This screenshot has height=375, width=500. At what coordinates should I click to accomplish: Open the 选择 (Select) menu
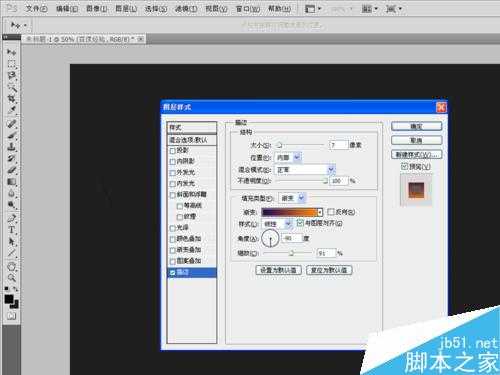pyautogui.click(x=156, y=8)
